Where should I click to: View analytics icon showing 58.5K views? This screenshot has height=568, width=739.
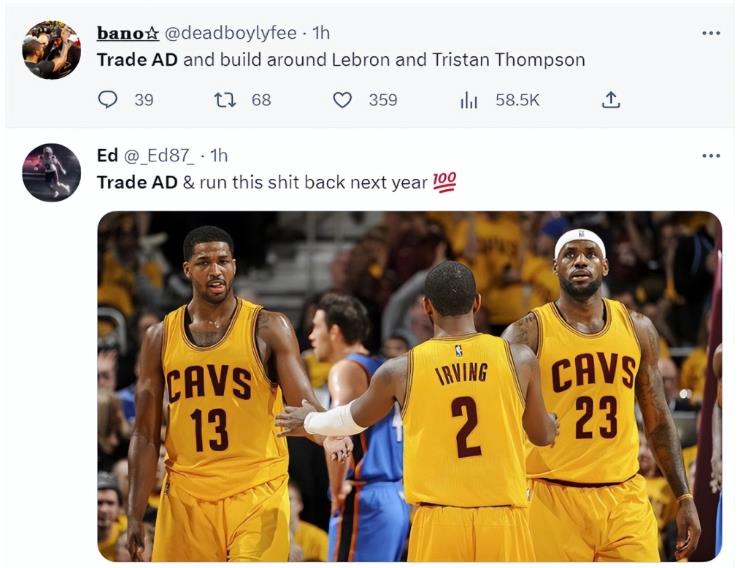click(x=468, y=100)
